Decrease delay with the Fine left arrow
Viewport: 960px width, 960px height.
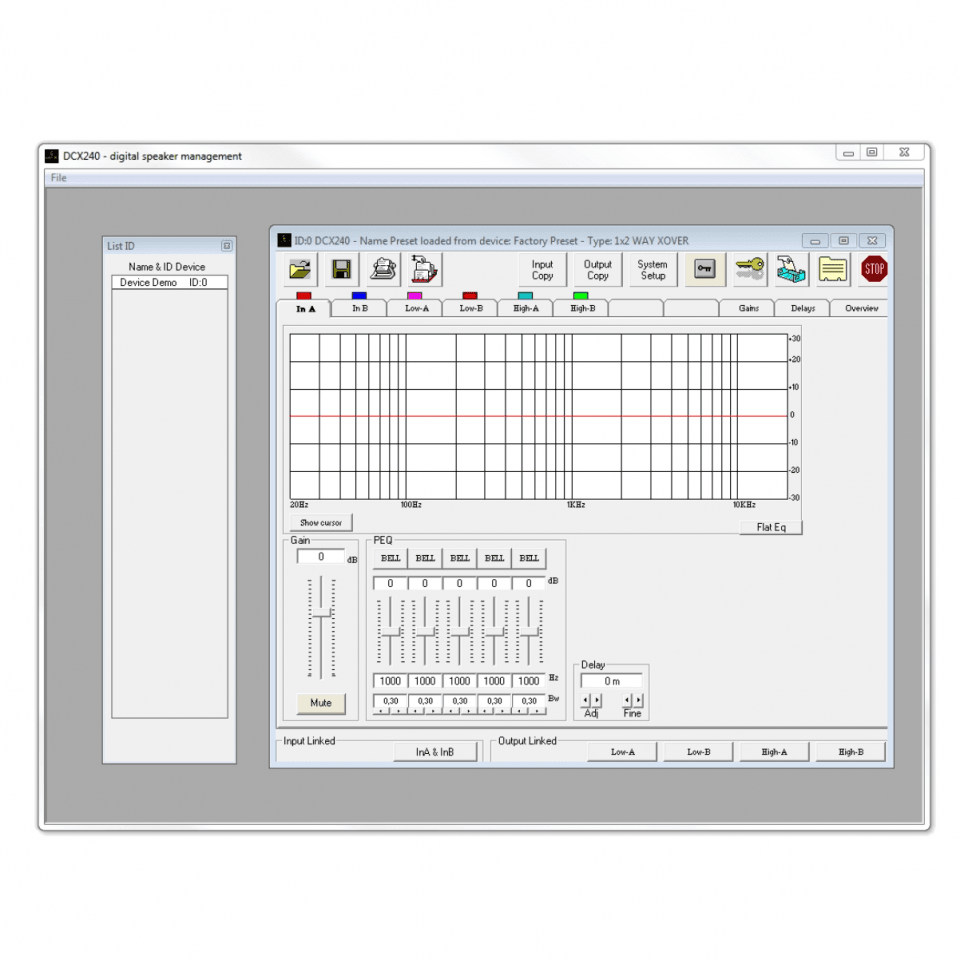click(x=627, y=700)
